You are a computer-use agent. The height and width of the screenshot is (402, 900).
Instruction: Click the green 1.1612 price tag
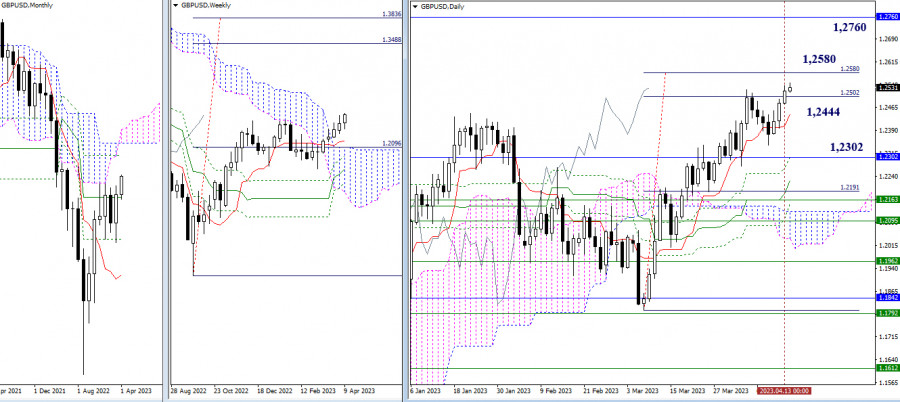[888, 368]
